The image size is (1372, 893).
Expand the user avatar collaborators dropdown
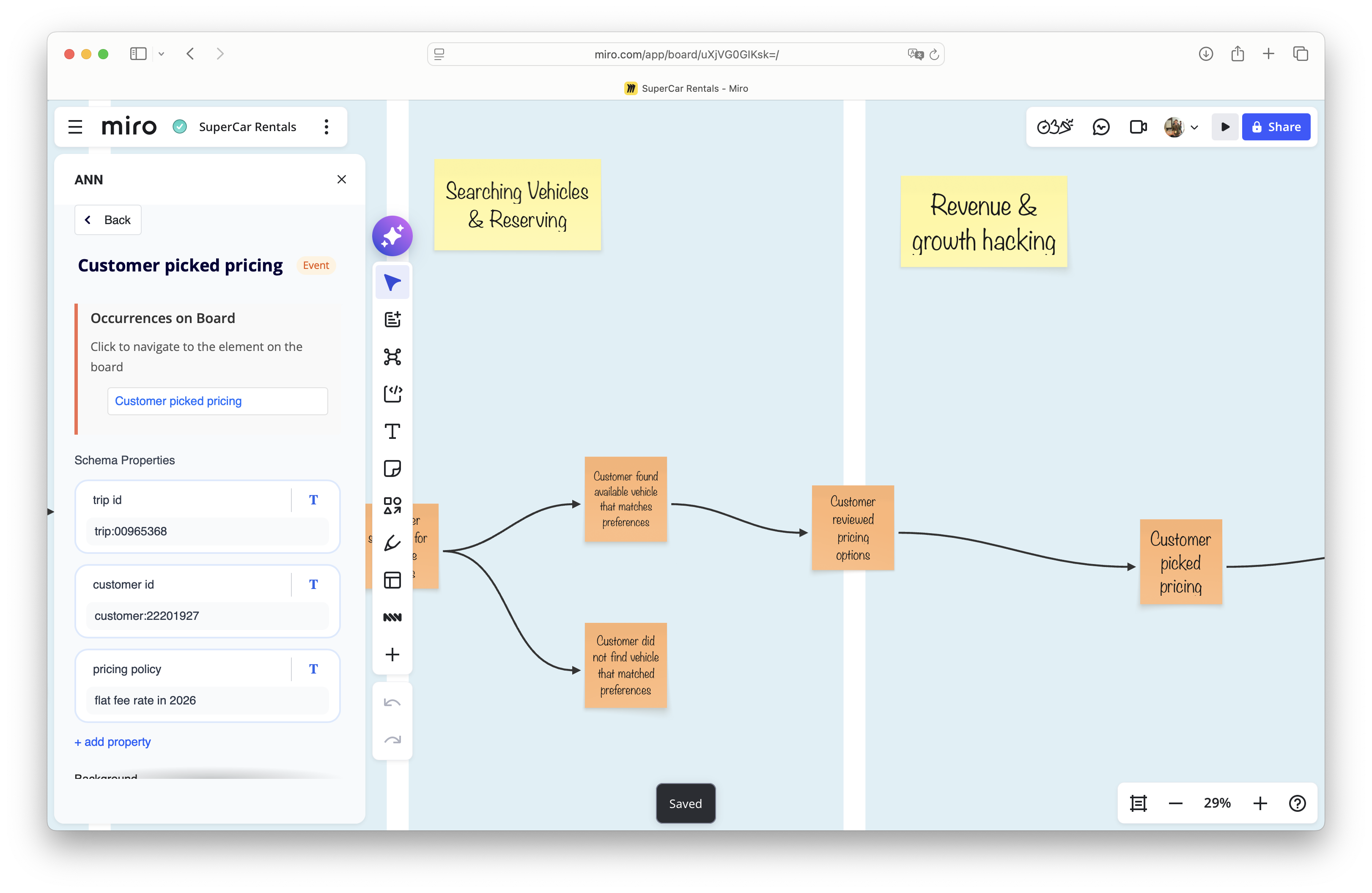pos(1194,127)
